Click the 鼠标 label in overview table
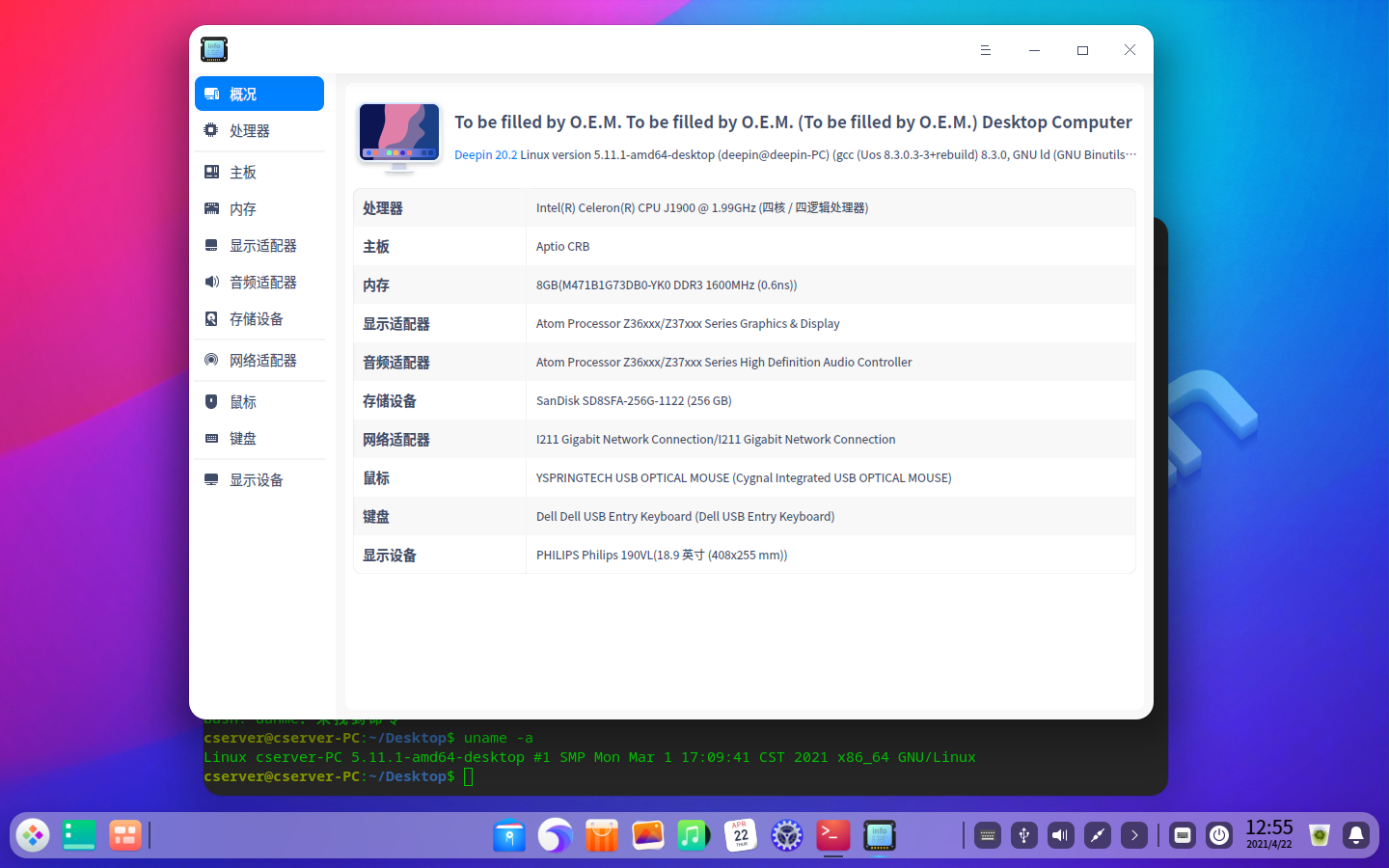This screenshot has height=868, width=1389. click(x=376, y=478)
